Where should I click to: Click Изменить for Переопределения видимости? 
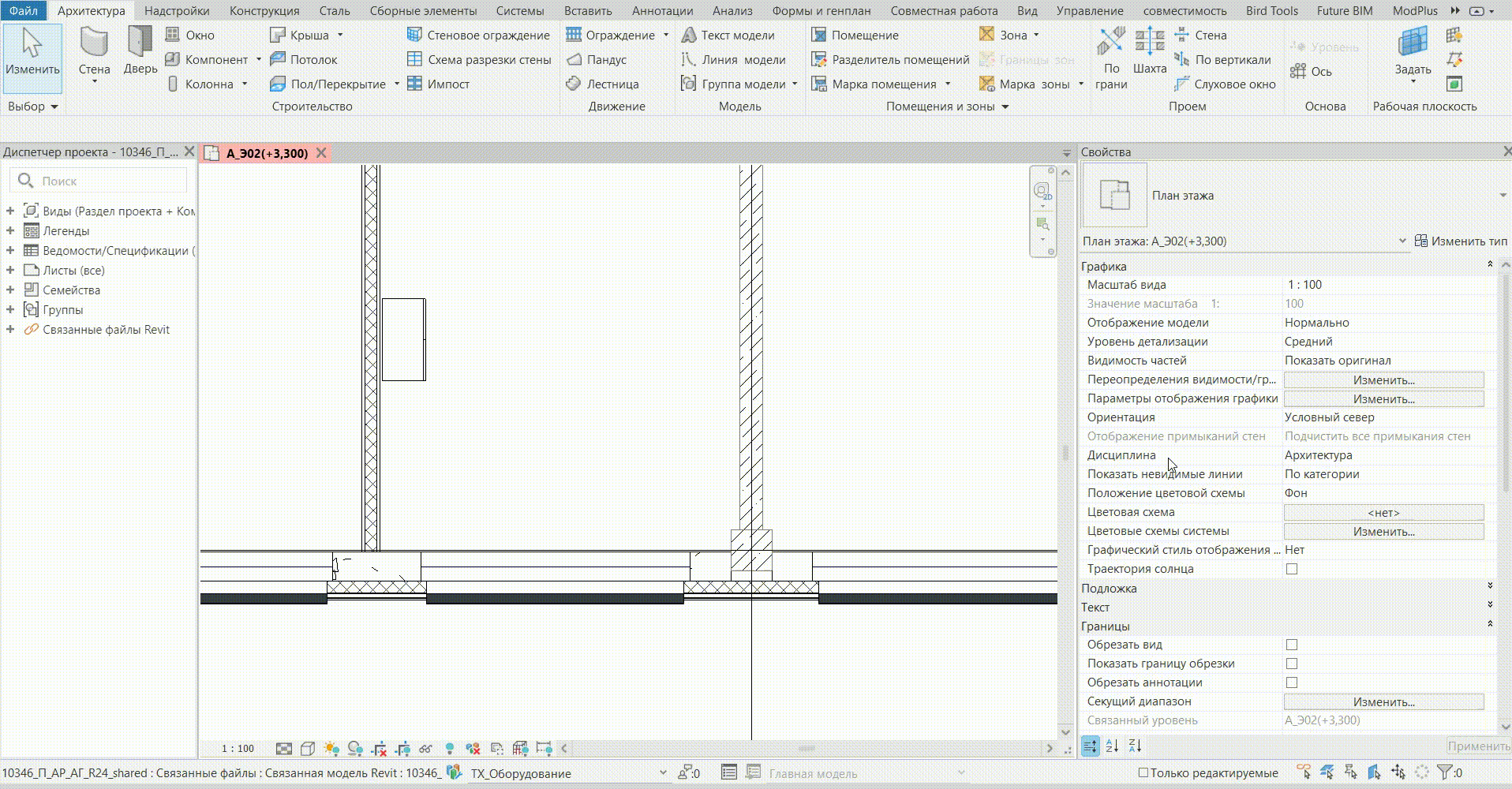(1384, 380)
